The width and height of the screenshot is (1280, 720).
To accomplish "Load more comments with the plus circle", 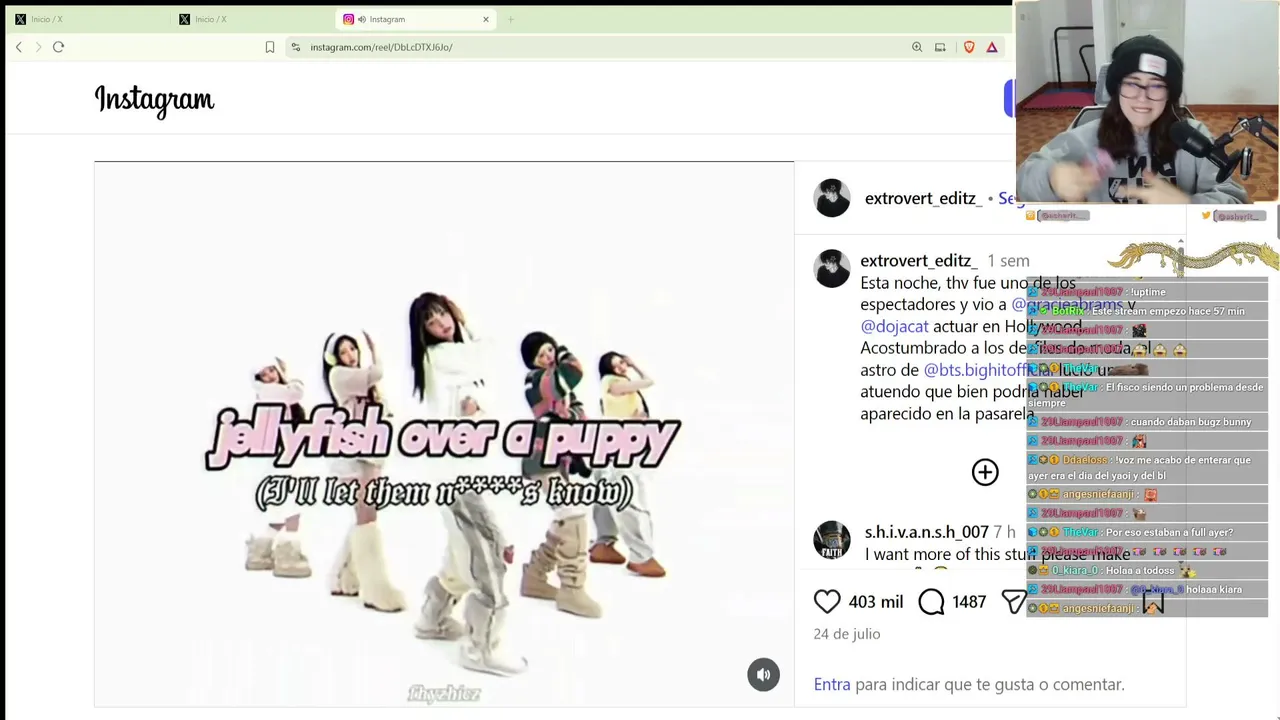I will click(985, 472).
